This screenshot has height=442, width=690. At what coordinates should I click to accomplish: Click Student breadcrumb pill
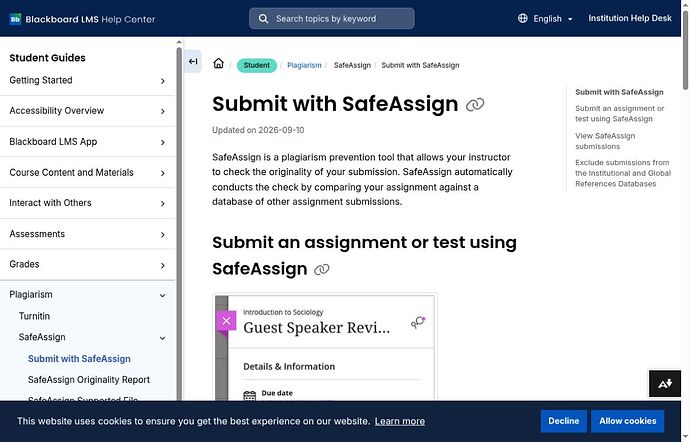[257, 65]
